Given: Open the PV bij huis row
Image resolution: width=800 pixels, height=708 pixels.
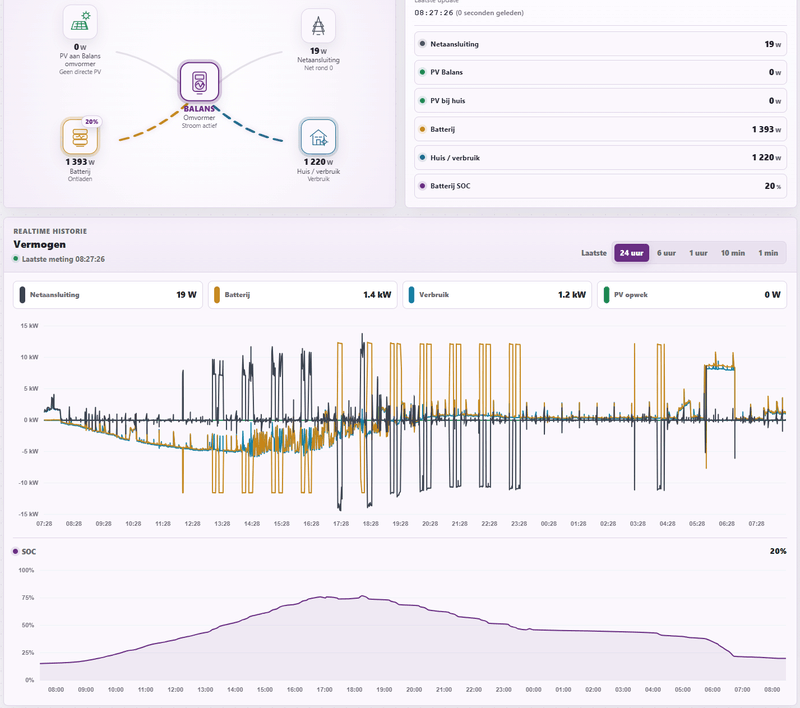Looking at the screenshot, I should click(x=601, y=100).
